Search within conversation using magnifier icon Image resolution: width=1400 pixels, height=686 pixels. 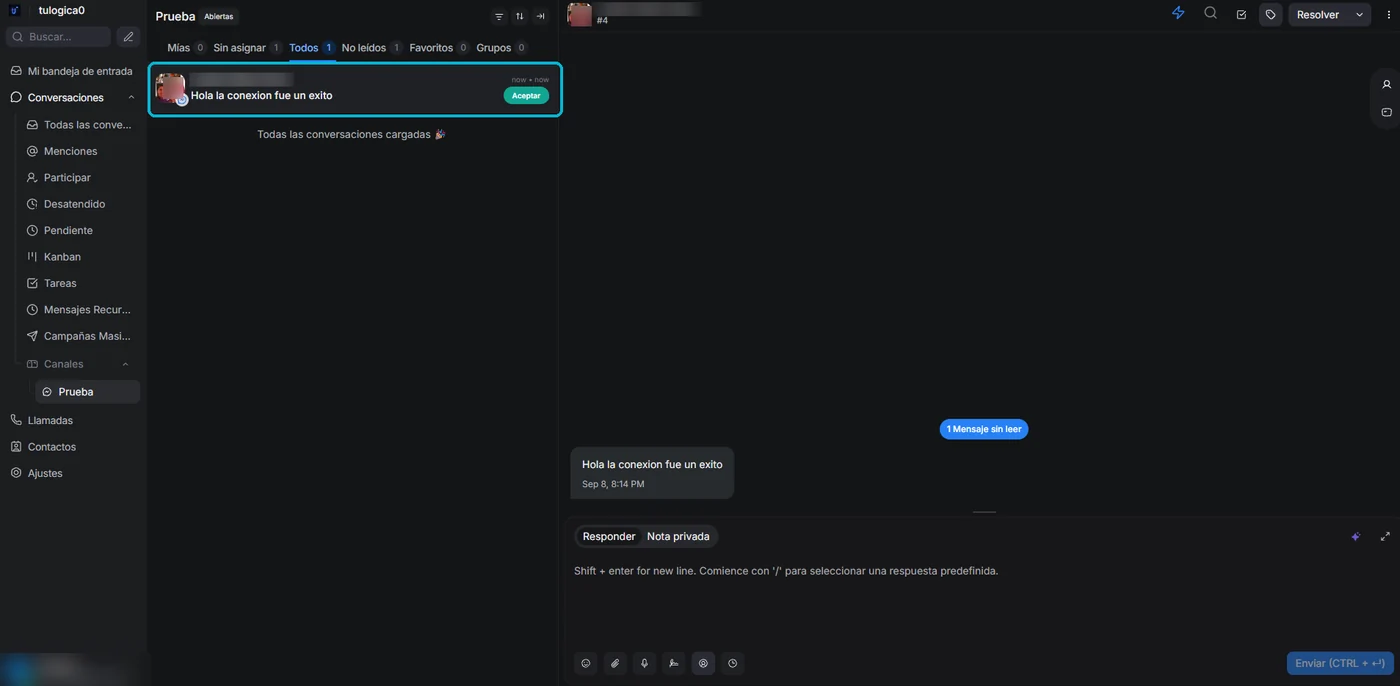point(1210,14)
